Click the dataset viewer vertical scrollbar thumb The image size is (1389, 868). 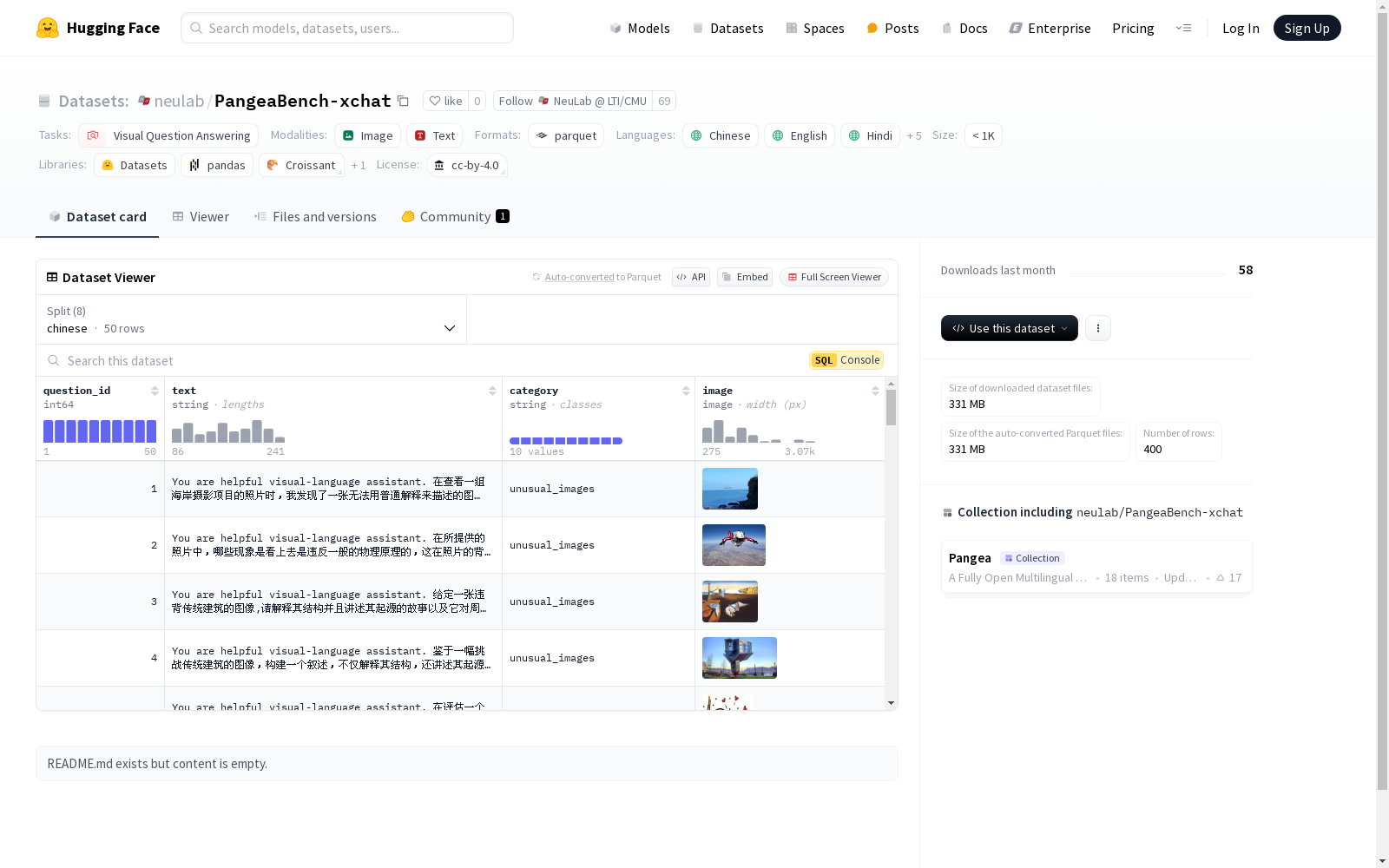(x=891, y=407)
